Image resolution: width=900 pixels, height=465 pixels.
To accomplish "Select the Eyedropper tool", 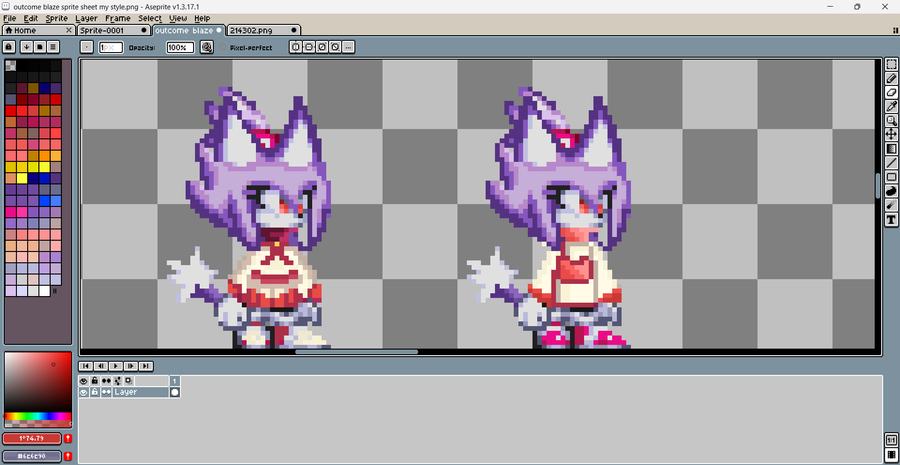I will [x=891, y=106].
